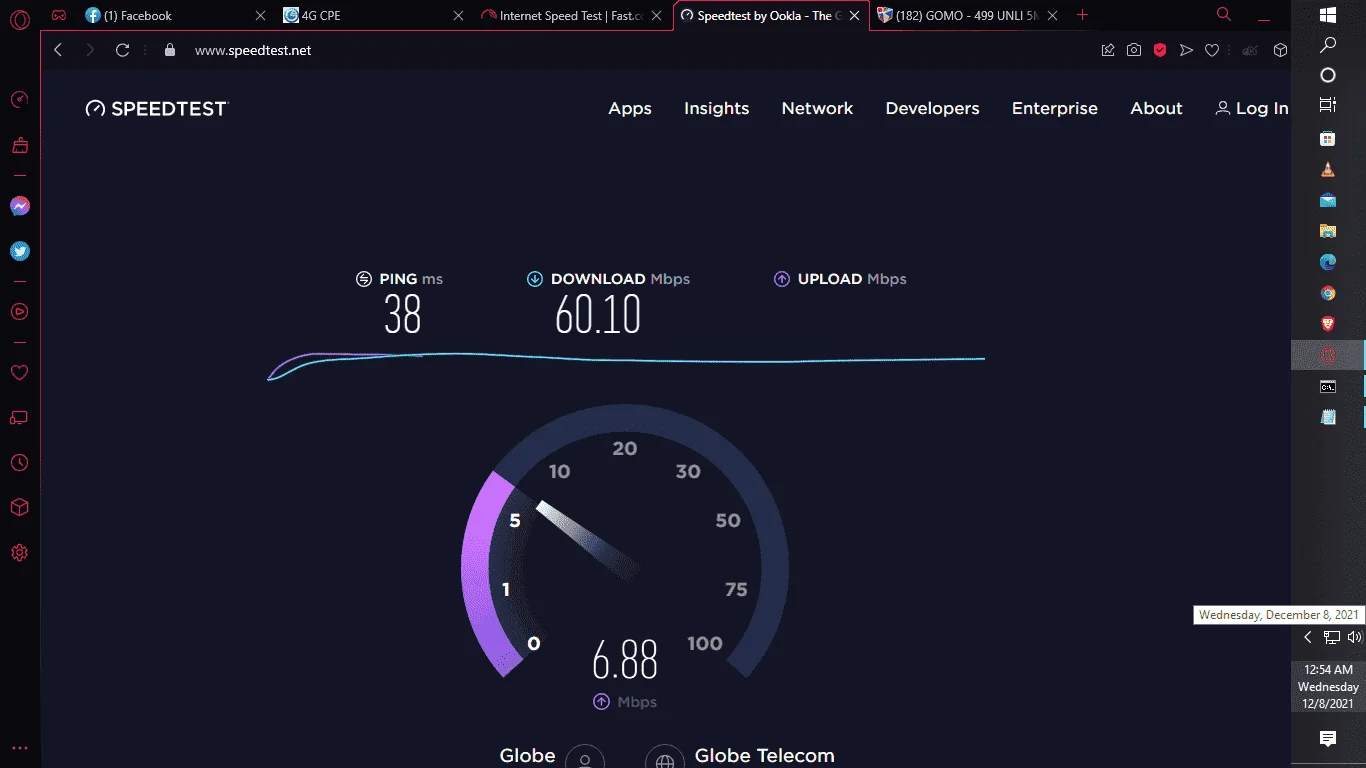Open Task View on the taskbar
Screen dimensions: 1366x768
(1328, 104)
